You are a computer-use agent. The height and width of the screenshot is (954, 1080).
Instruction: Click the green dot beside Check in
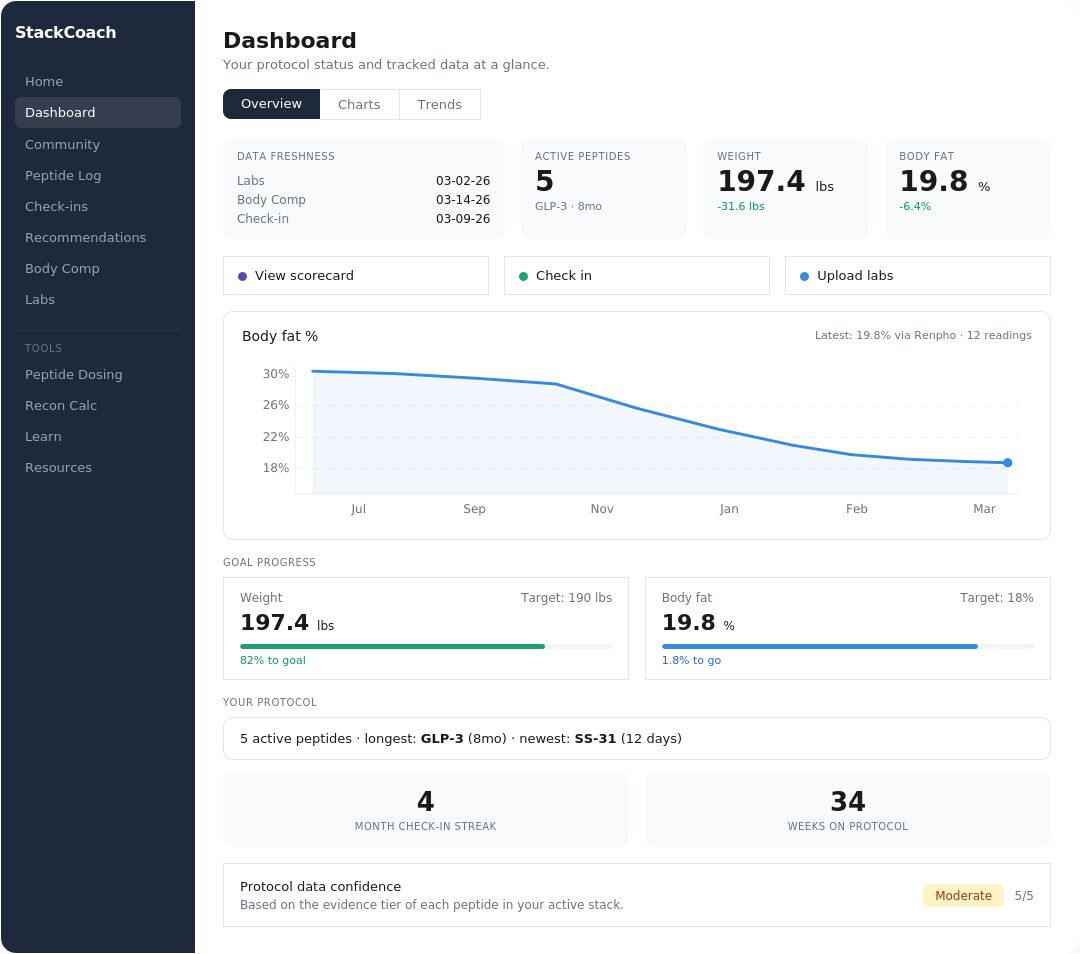click(523, 276)
